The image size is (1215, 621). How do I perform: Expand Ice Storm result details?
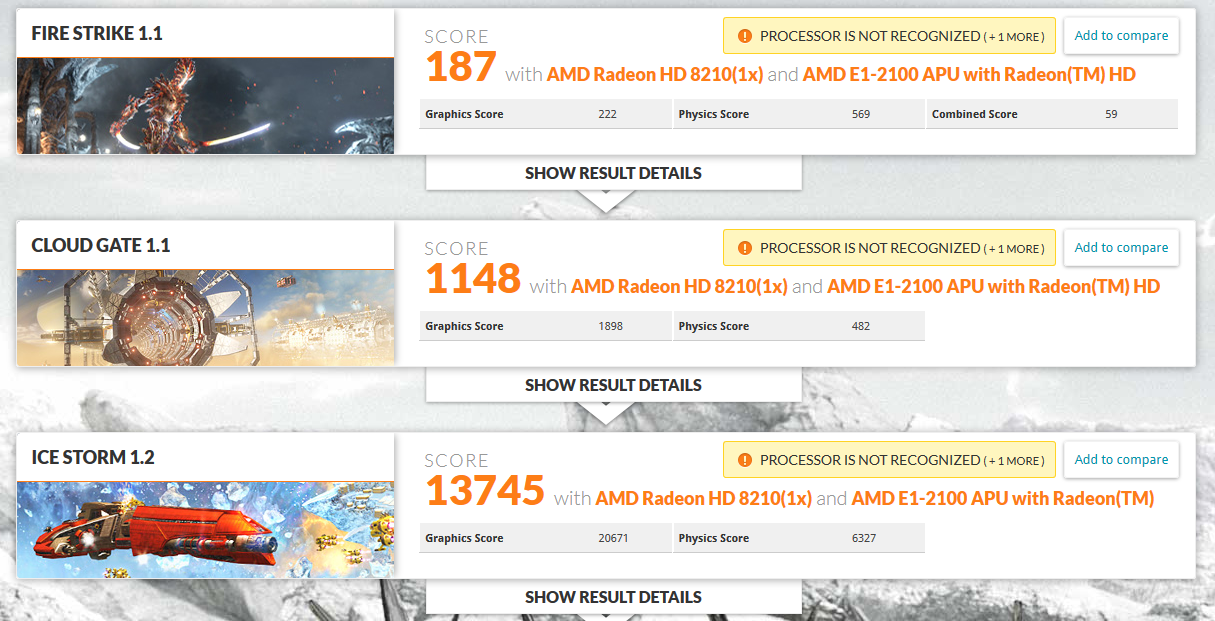coord(613,597)
